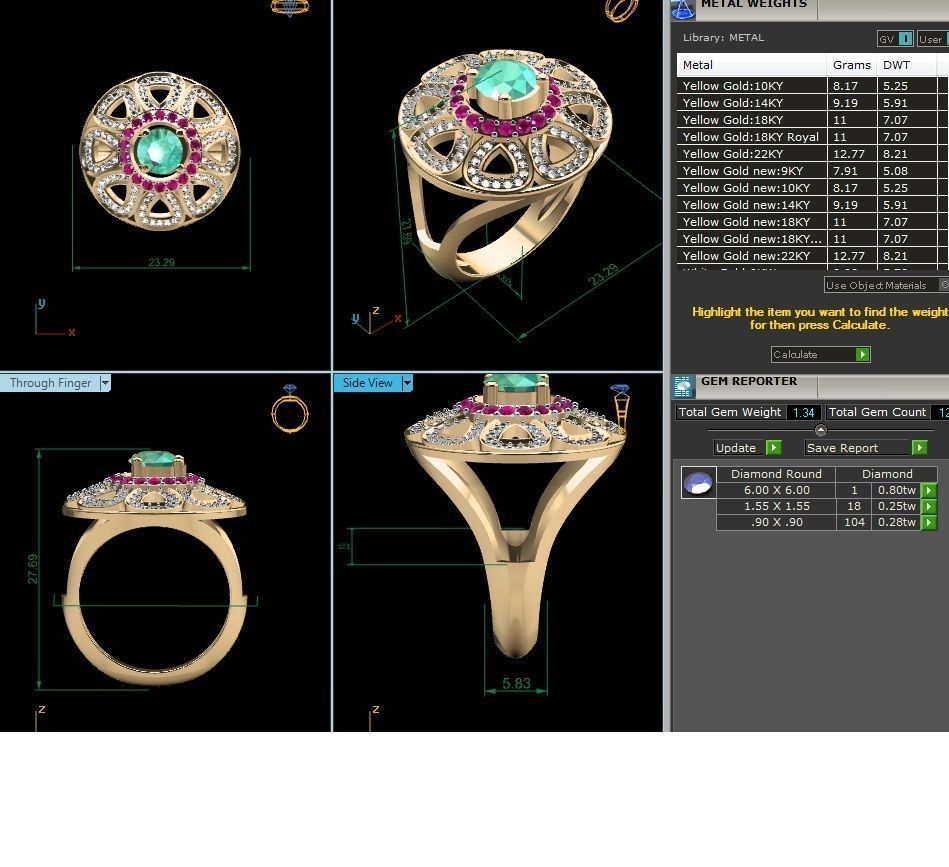Click the 1.55 X 1.55 gem size cell

(777, 506)
